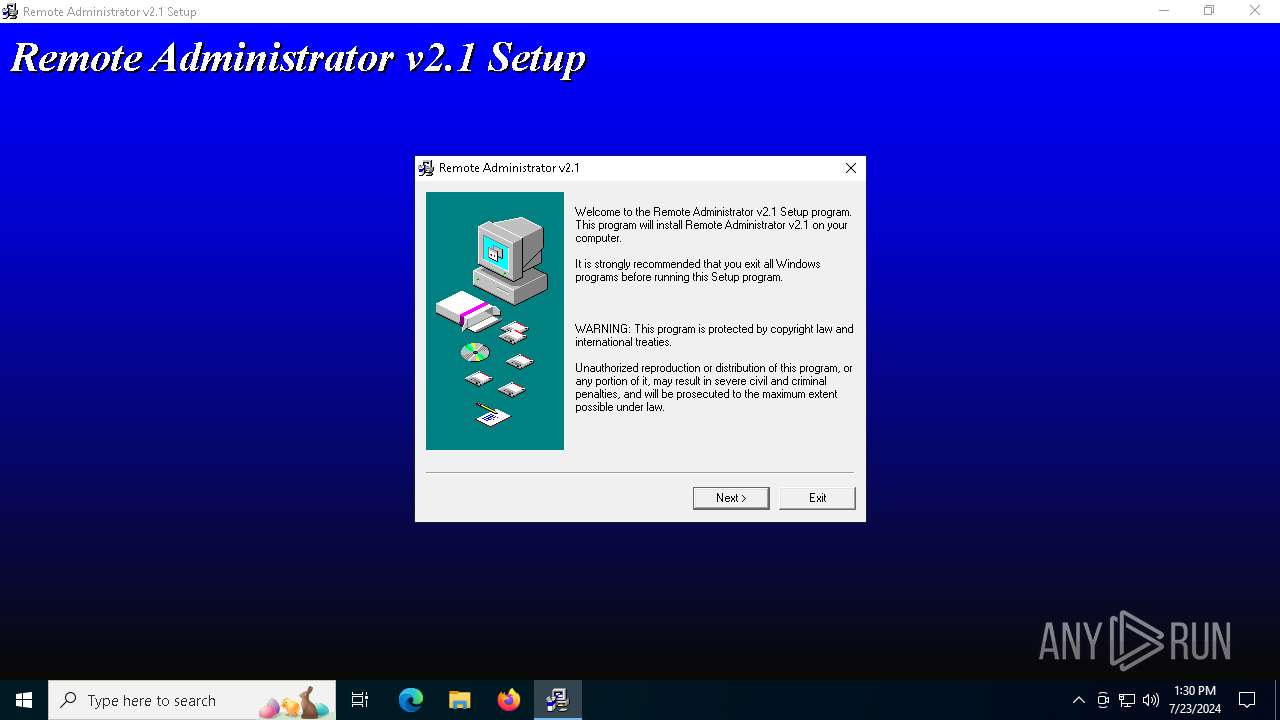The image size is (1280, 720).
Task: Click the setup computer illustration image
Action: click(495, 321)
